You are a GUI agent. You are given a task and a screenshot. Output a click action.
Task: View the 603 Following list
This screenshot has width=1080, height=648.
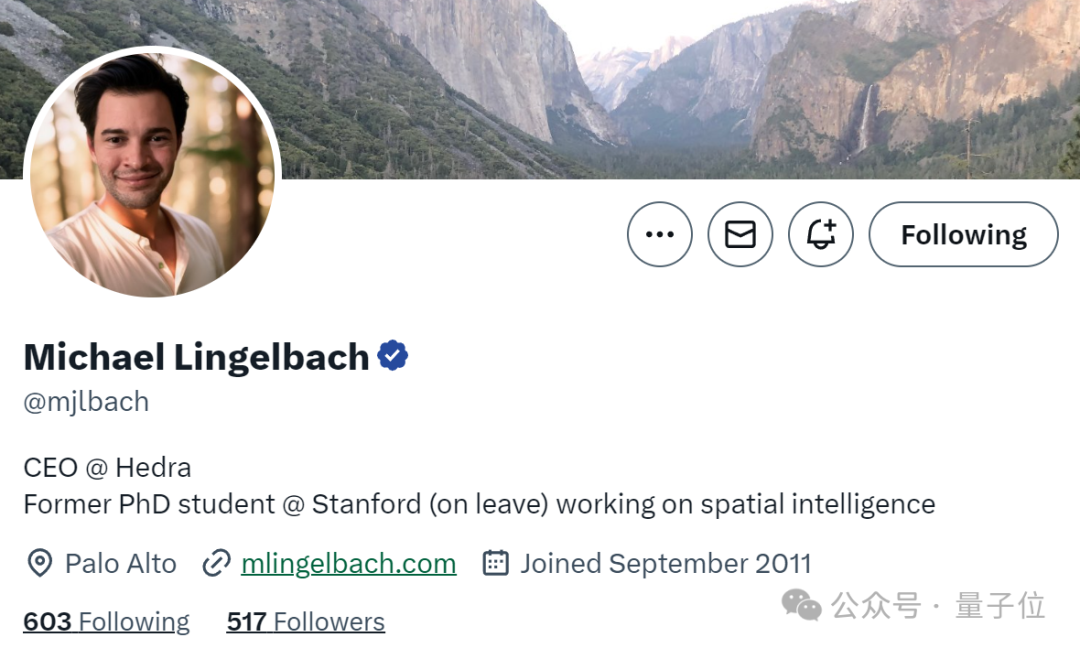point(106,622)
